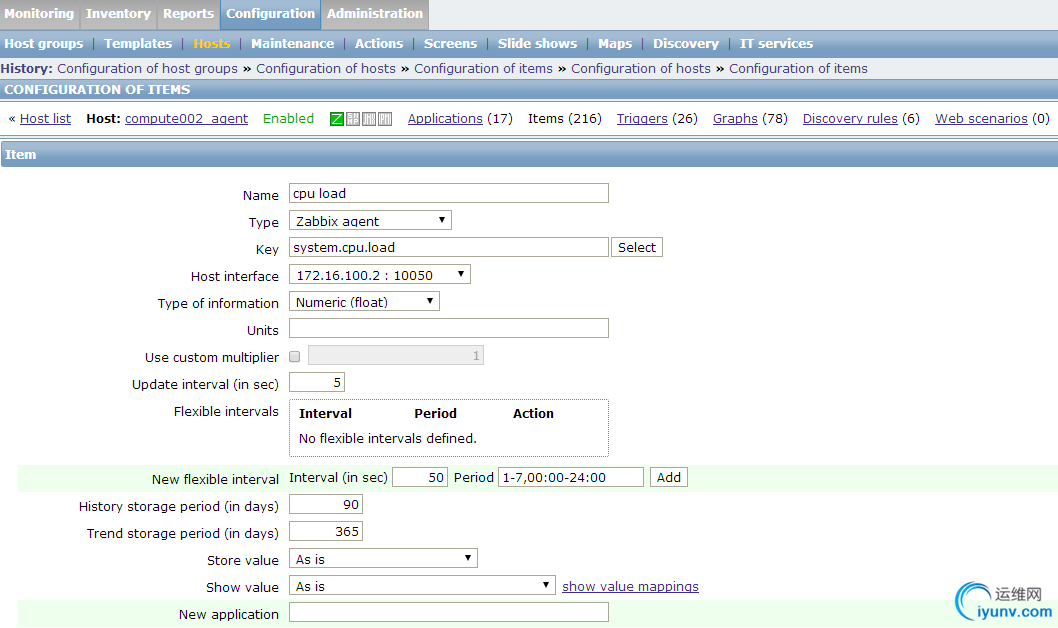Open the Show value dropdown
Image resolution: width=1058 pixels, height=628 pixels.
click(422, 586)
